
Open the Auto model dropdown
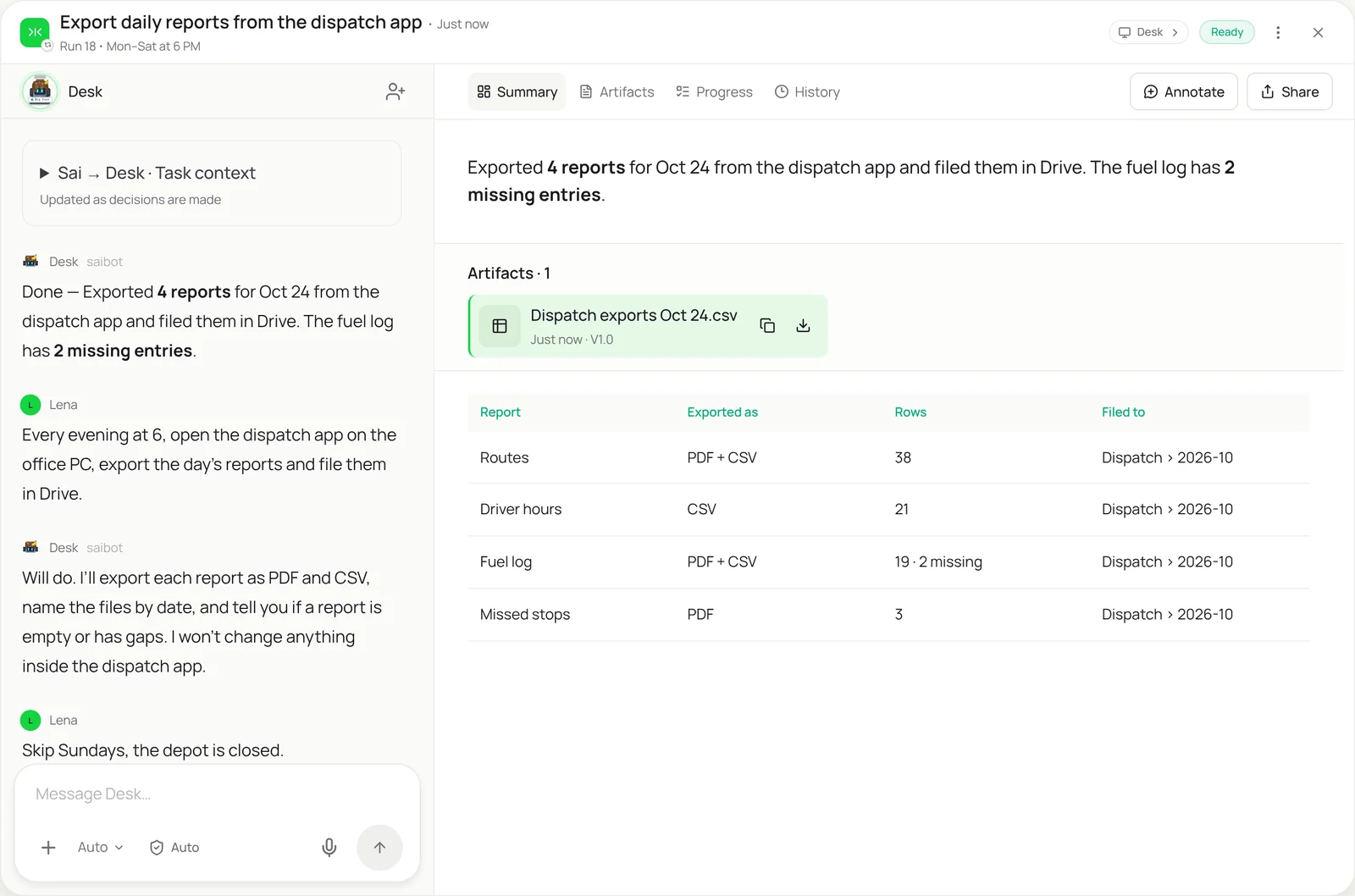[100, 847]
